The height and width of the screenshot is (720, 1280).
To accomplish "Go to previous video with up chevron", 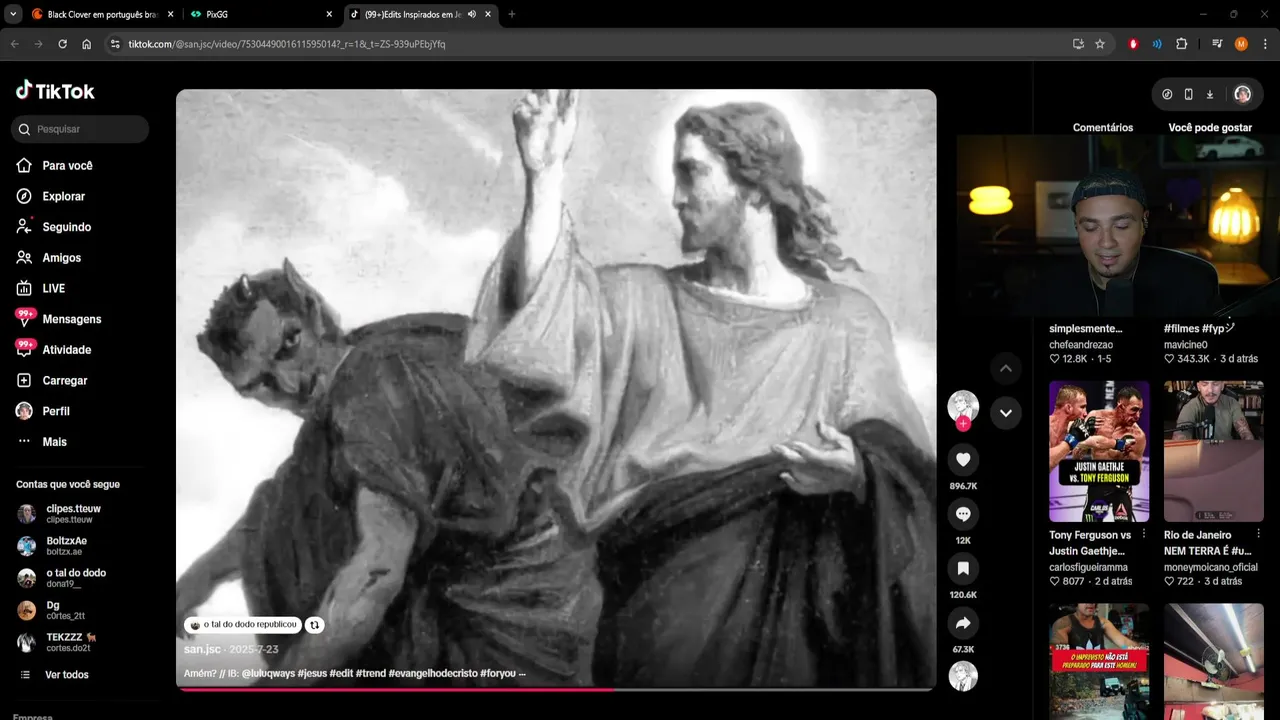I will 1006,368.
